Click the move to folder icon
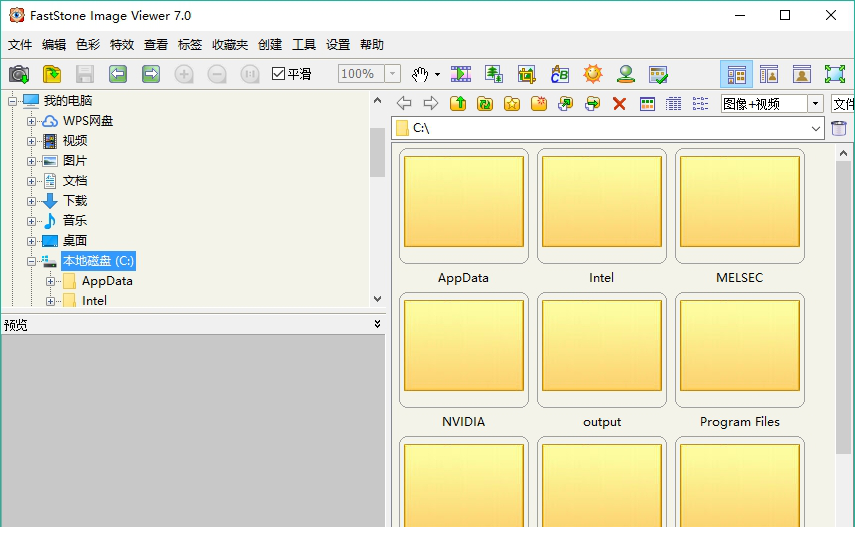 (592, 103)
